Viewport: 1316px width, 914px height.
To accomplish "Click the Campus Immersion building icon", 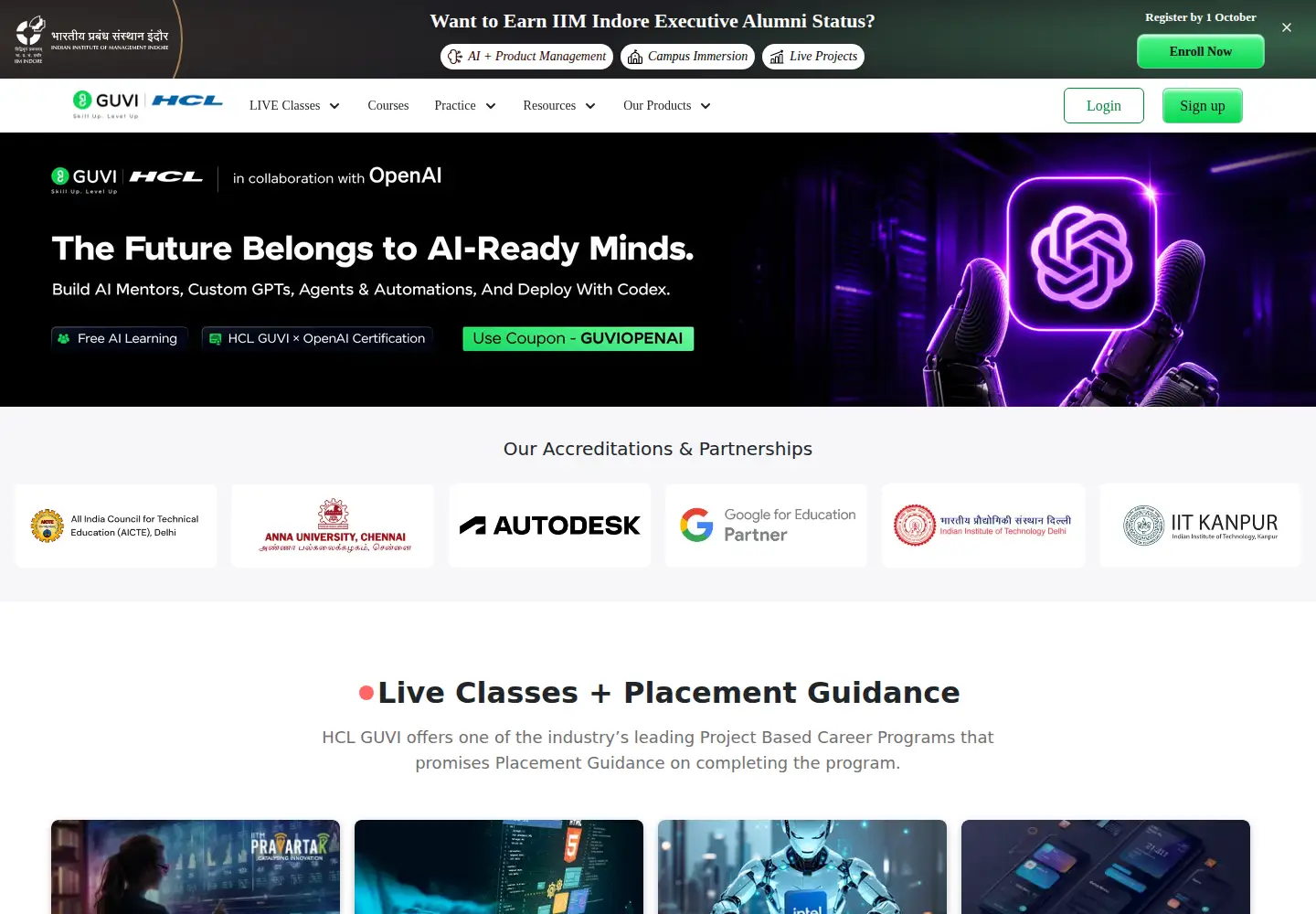I will [635, 57].
